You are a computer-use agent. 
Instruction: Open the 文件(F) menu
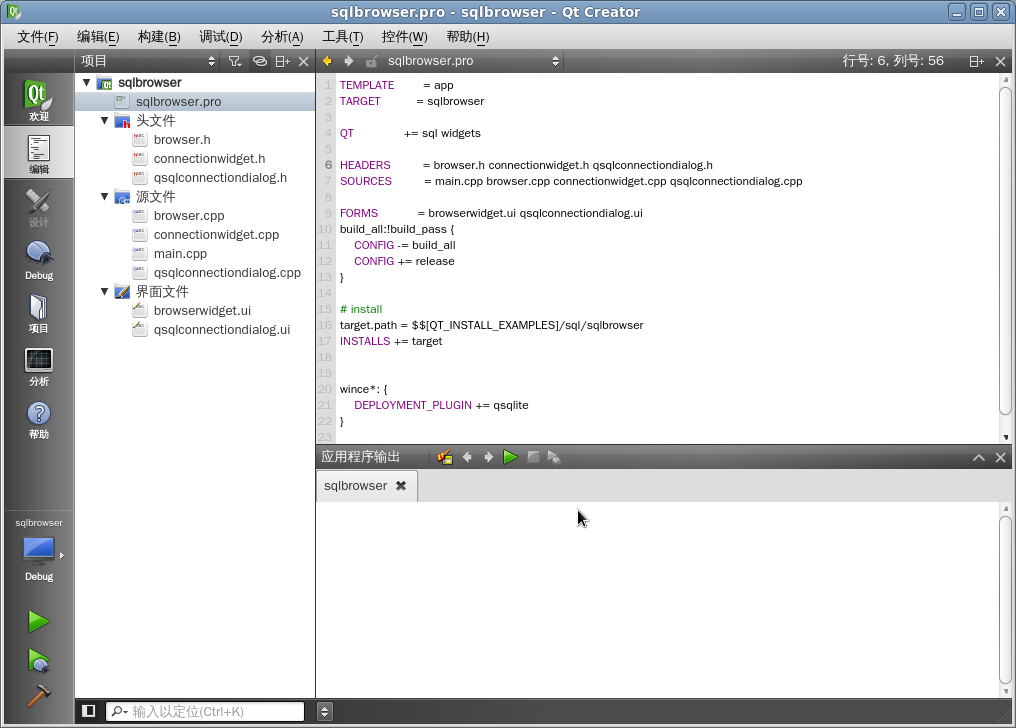38,37
